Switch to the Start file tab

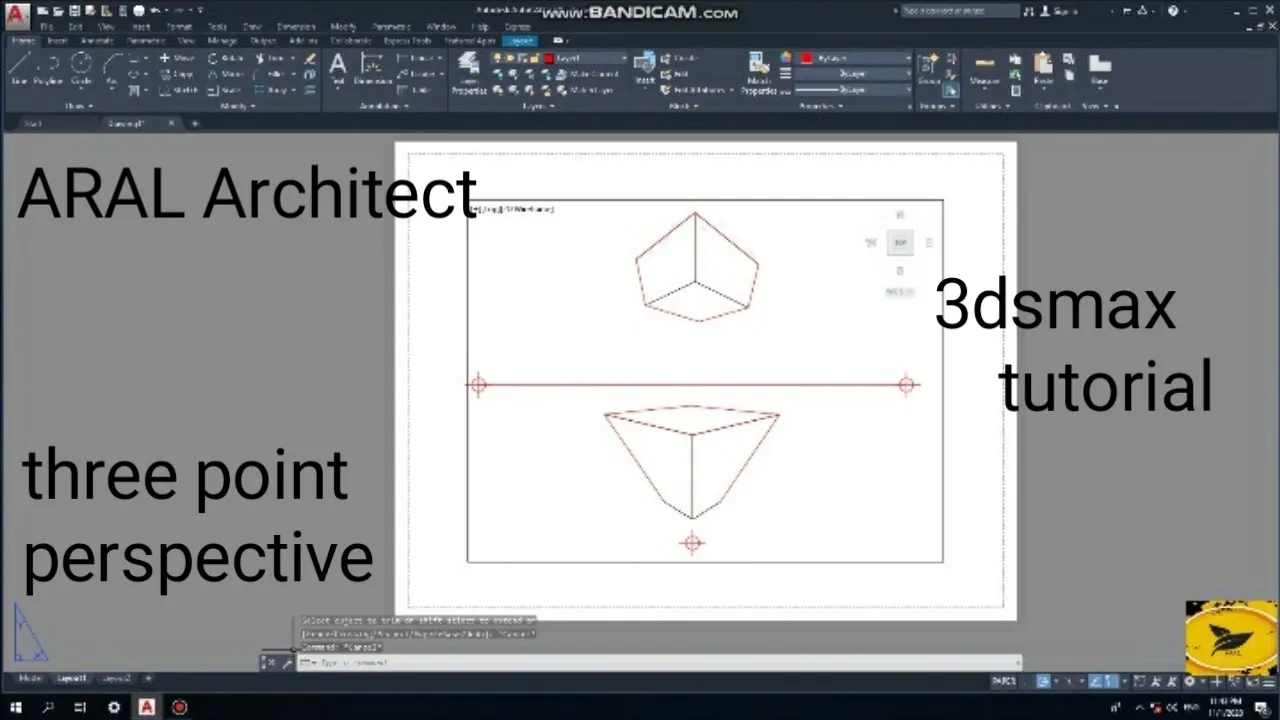pos(33,123)
